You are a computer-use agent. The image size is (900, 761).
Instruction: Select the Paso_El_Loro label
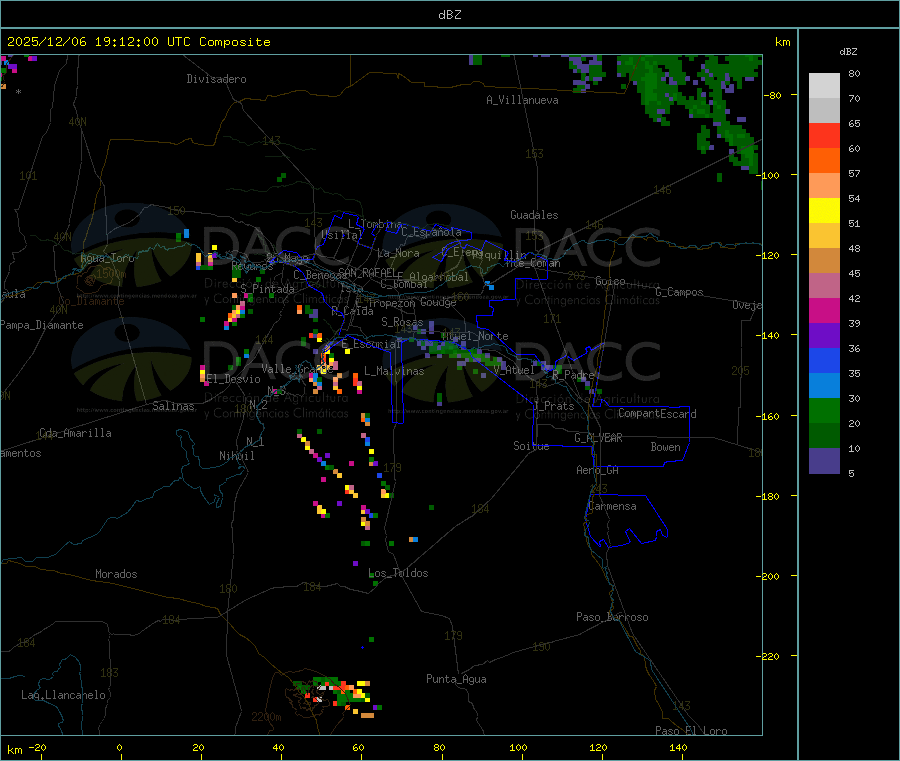pyautogui.click(x=691, y=731)
